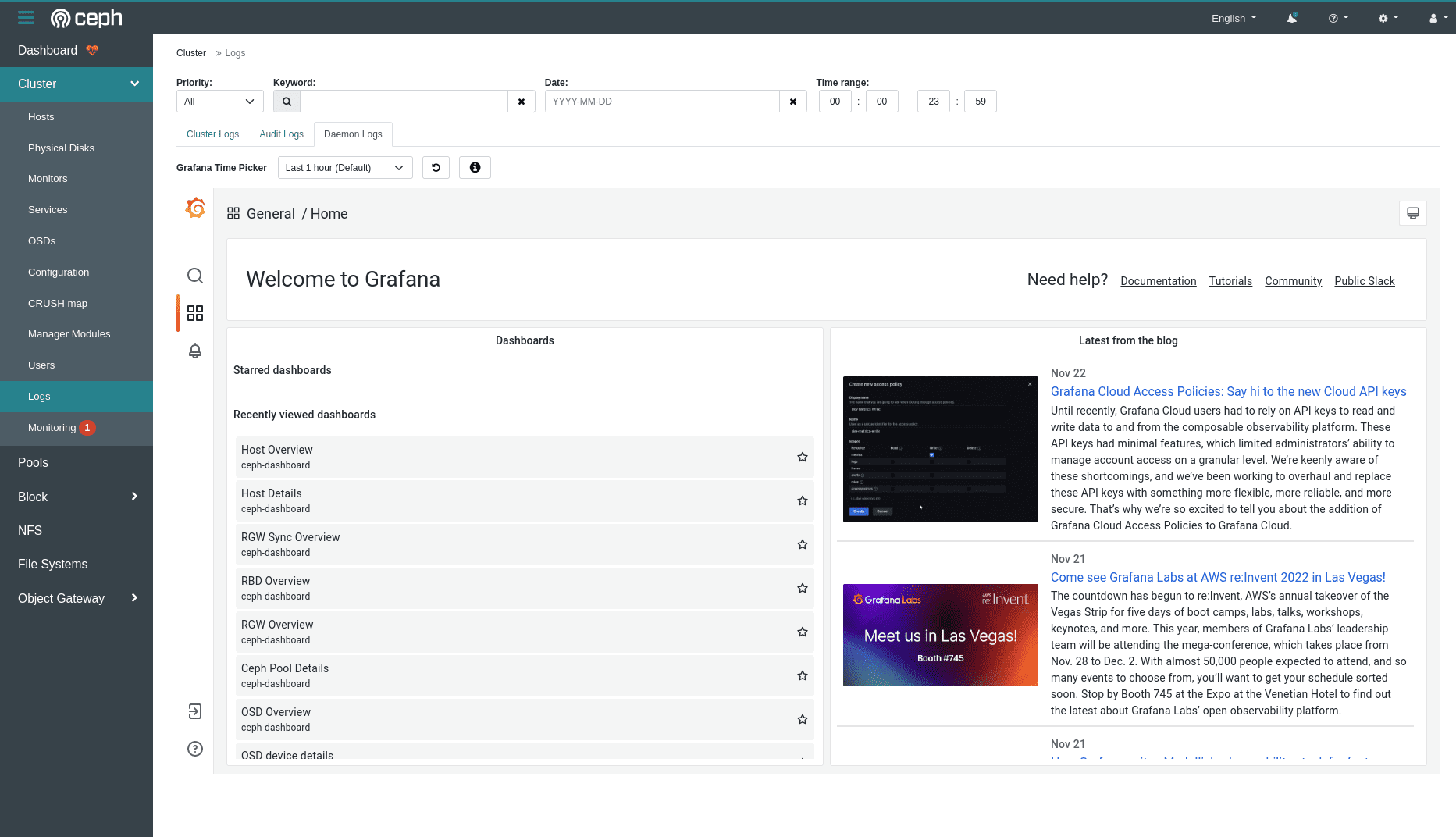Star the Host Overview dashboard
Screen dimensions: 1456x837
pyautogui.click(x=802, y=457)
